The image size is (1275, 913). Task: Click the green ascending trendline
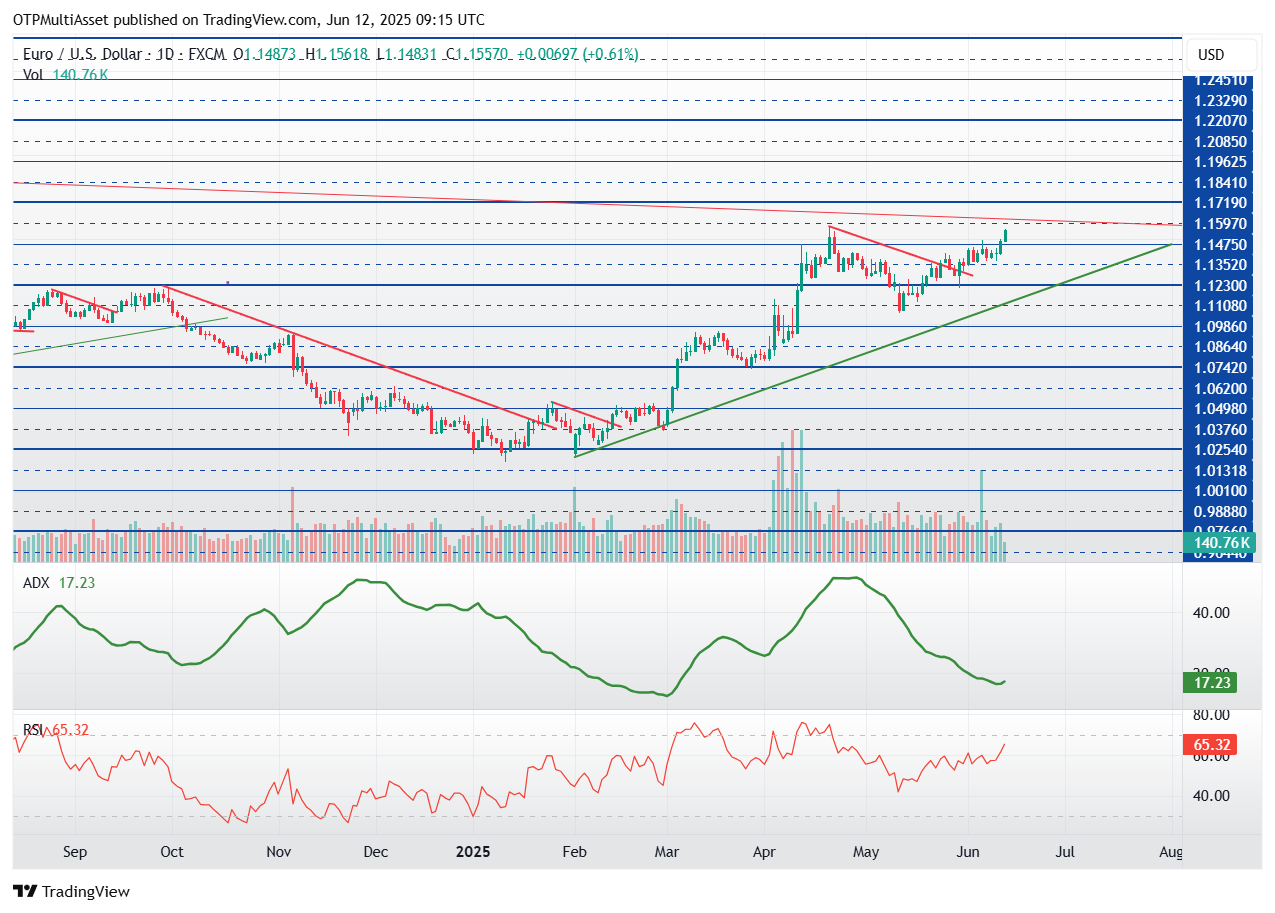[870, 349]
